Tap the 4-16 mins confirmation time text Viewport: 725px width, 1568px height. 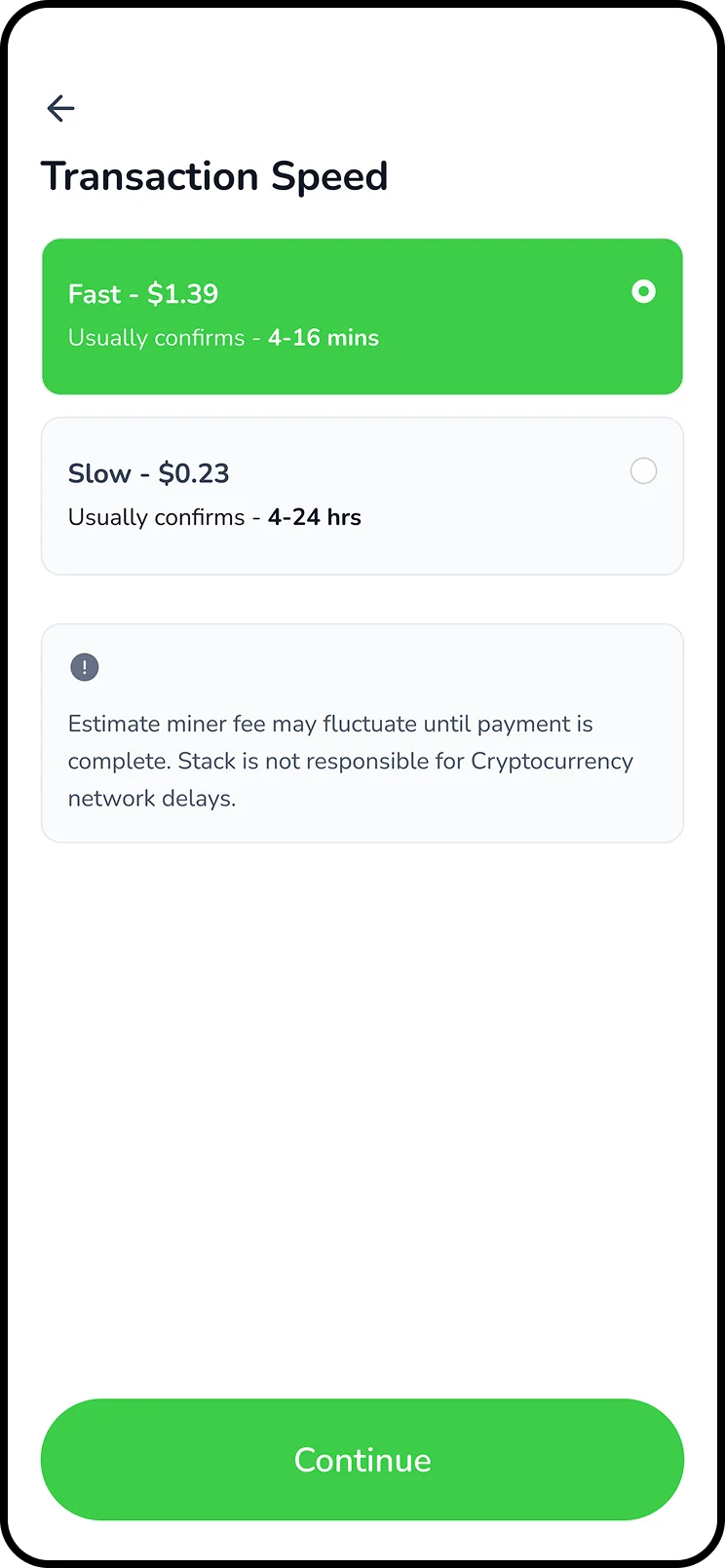point(323,337)
